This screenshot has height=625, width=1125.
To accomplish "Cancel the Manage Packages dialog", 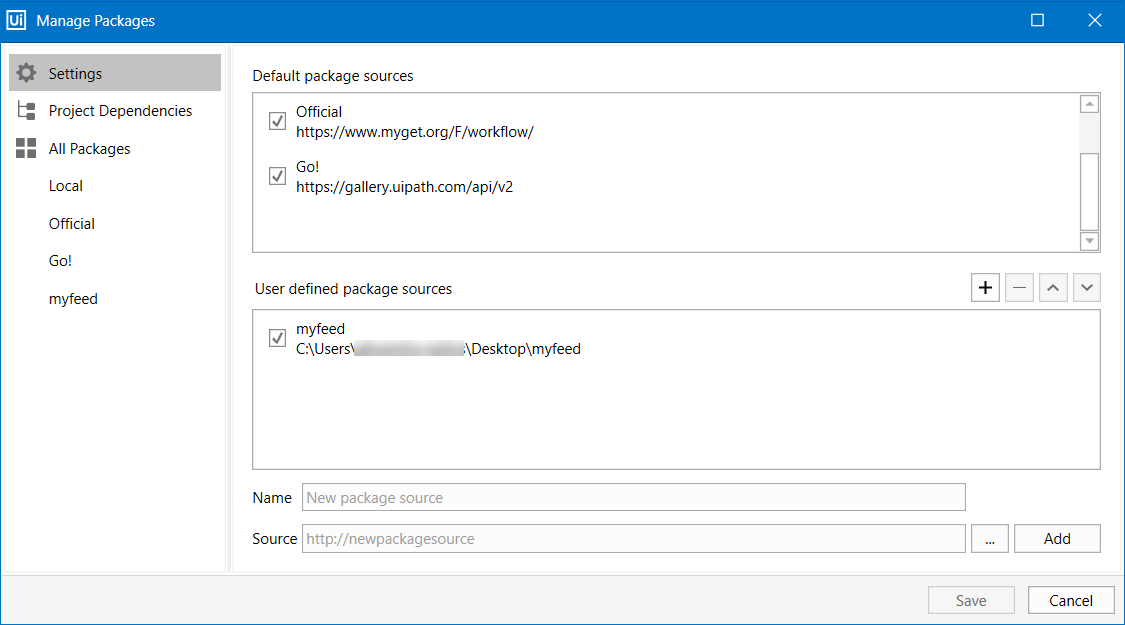I will (x=1071, y=600).
